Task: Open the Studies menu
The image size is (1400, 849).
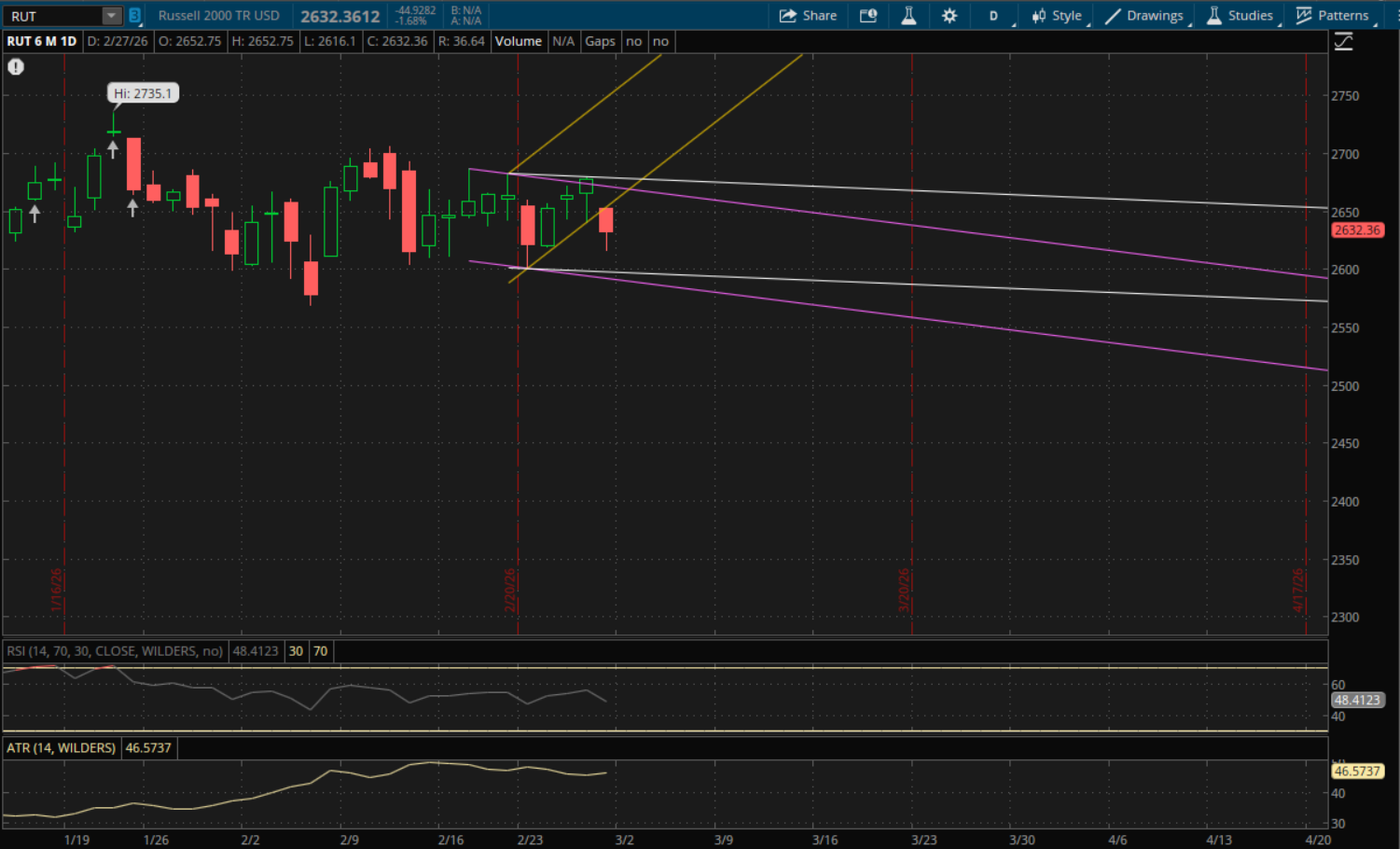Action: (x=1240, y=16)
